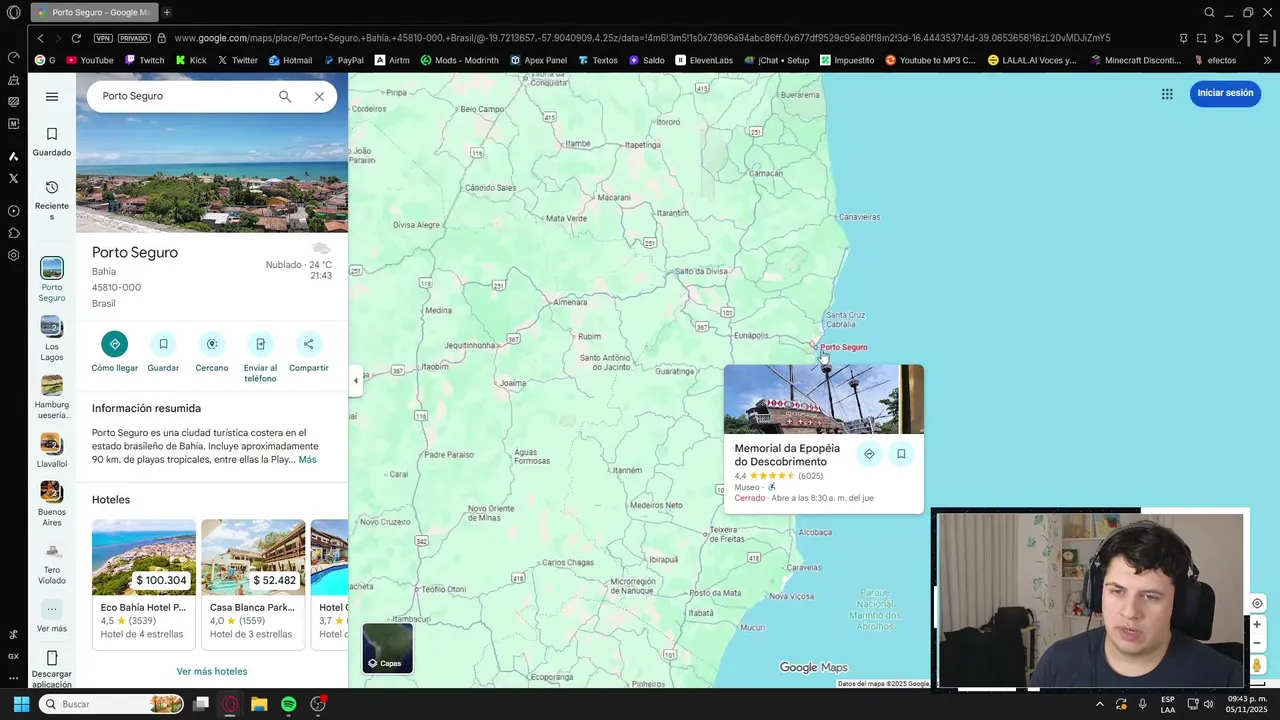Click Ver más hoteles link

click(212, 671)
